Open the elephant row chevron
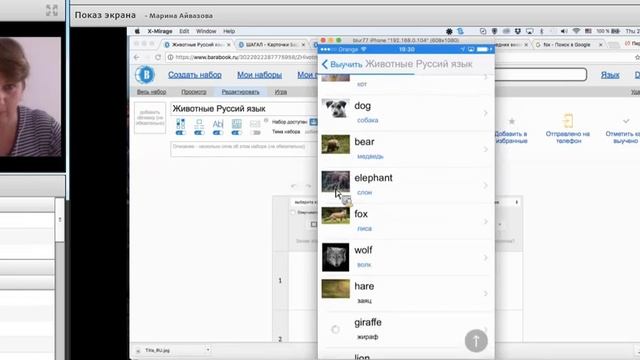 [485, 186]
